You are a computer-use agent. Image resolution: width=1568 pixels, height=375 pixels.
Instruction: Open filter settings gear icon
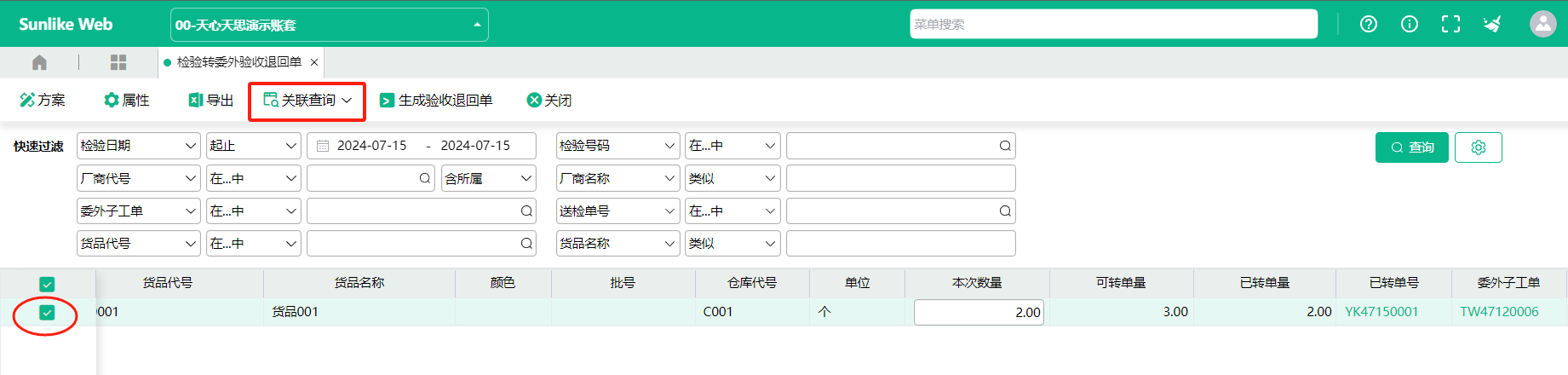1479,147
